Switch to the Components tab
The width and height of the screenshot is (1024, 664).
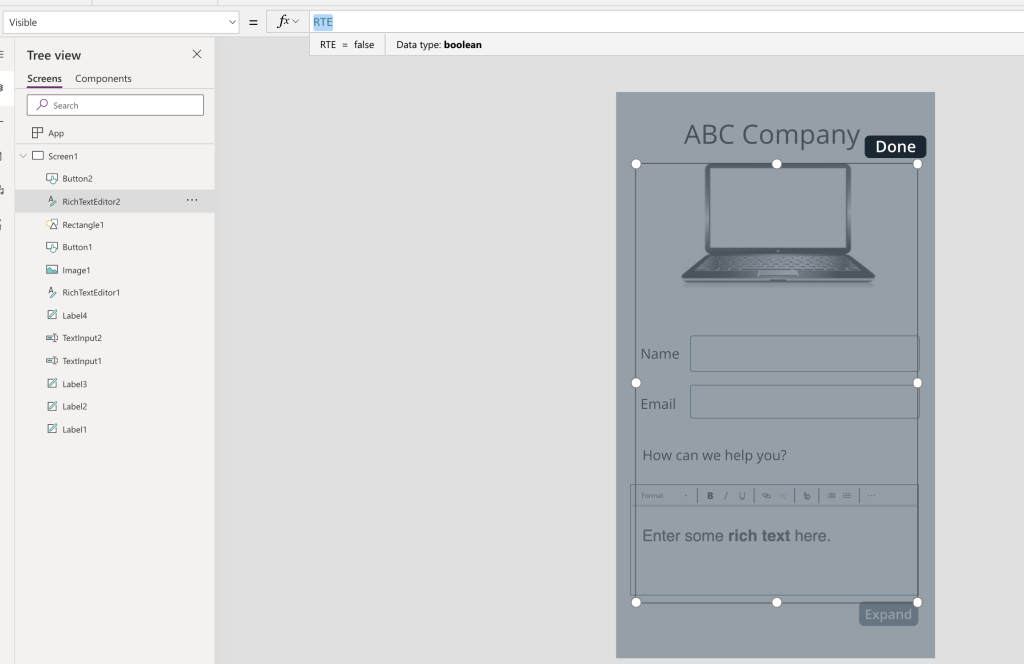(x=103, y=79)
